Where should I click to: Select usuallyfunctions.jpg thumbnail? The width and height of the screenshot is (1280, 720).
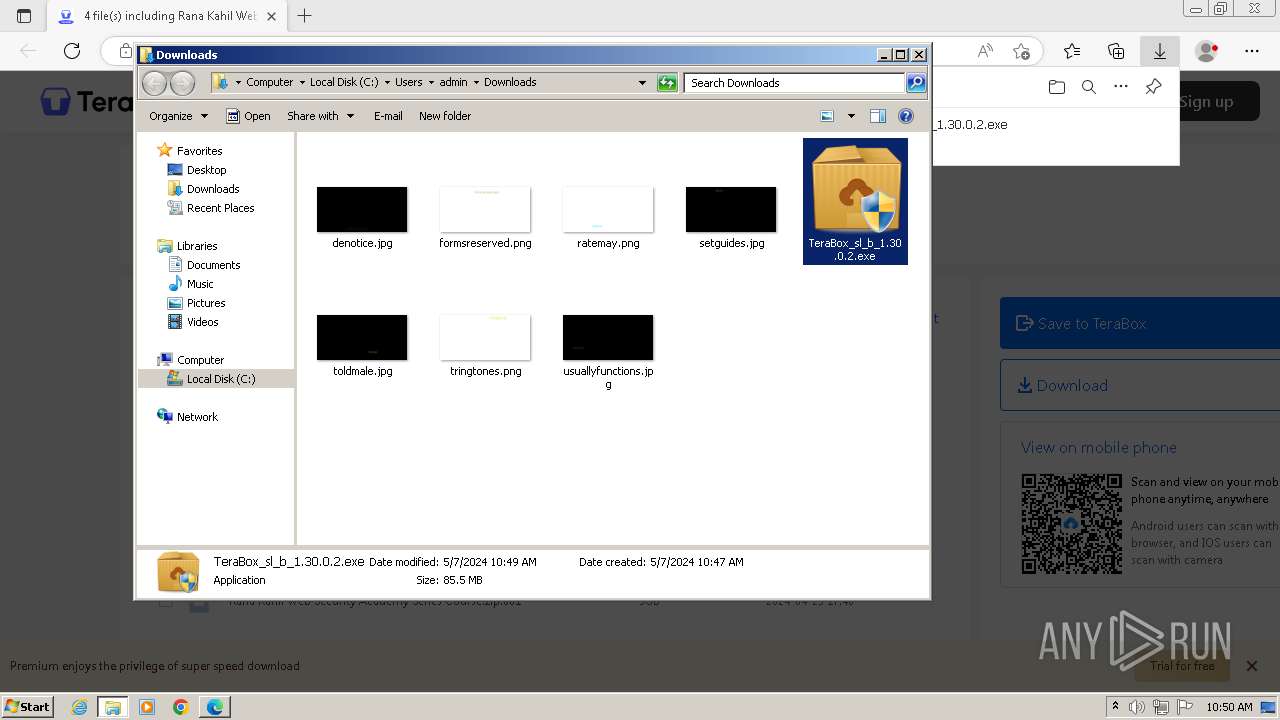tap(608, 337)
